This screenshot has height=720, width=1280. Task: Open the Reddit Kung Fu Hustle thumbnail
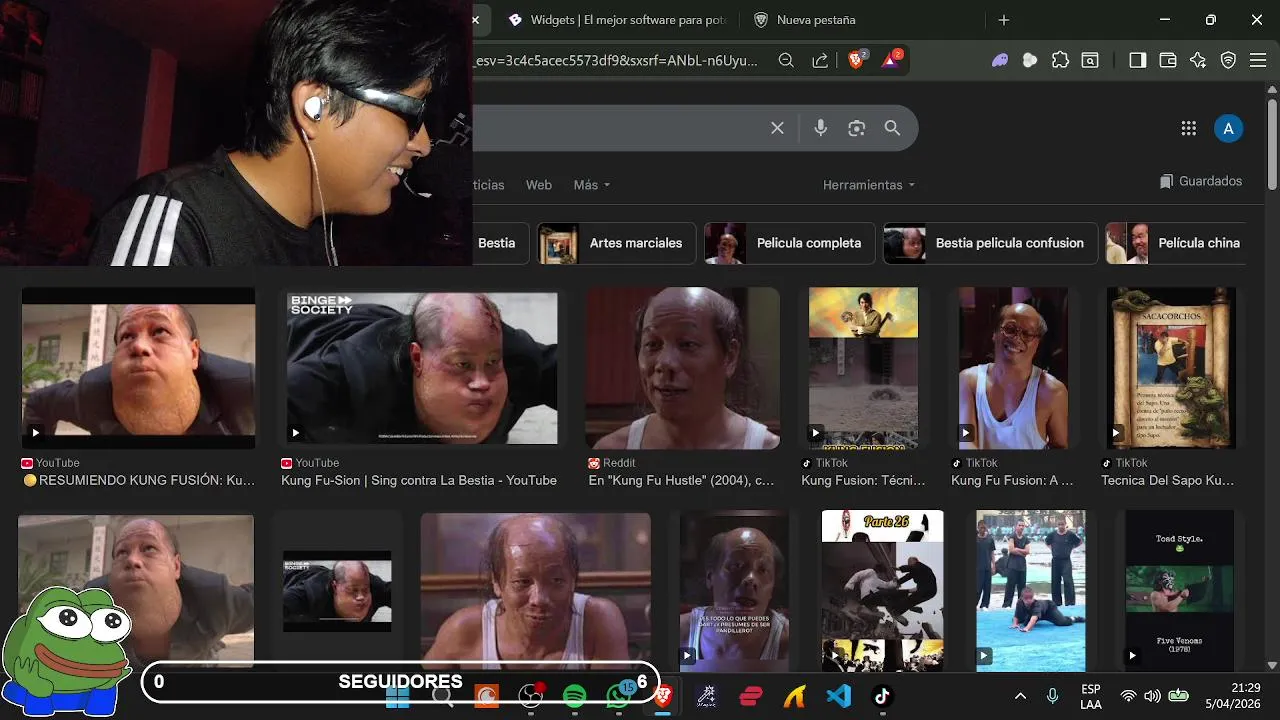pos(682,368)
